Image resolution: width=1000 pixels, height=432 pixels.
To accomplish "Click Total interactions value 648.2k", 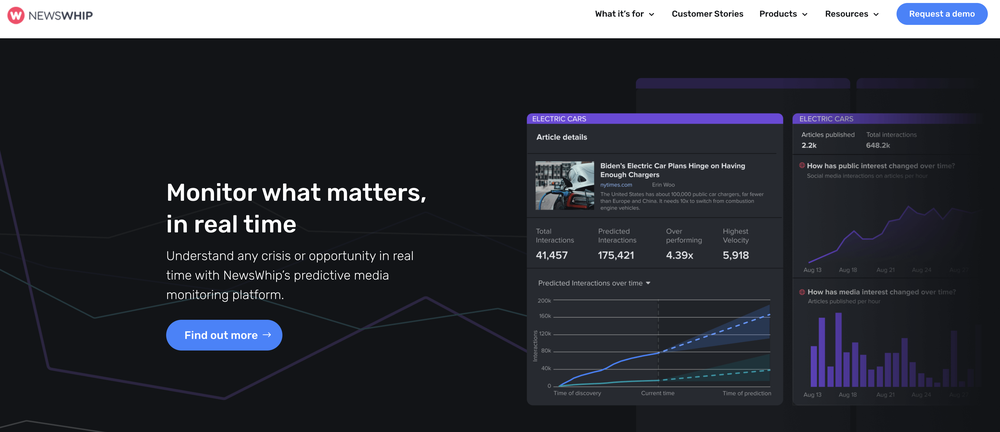I will pyautogui.click(x=878, y=145).
